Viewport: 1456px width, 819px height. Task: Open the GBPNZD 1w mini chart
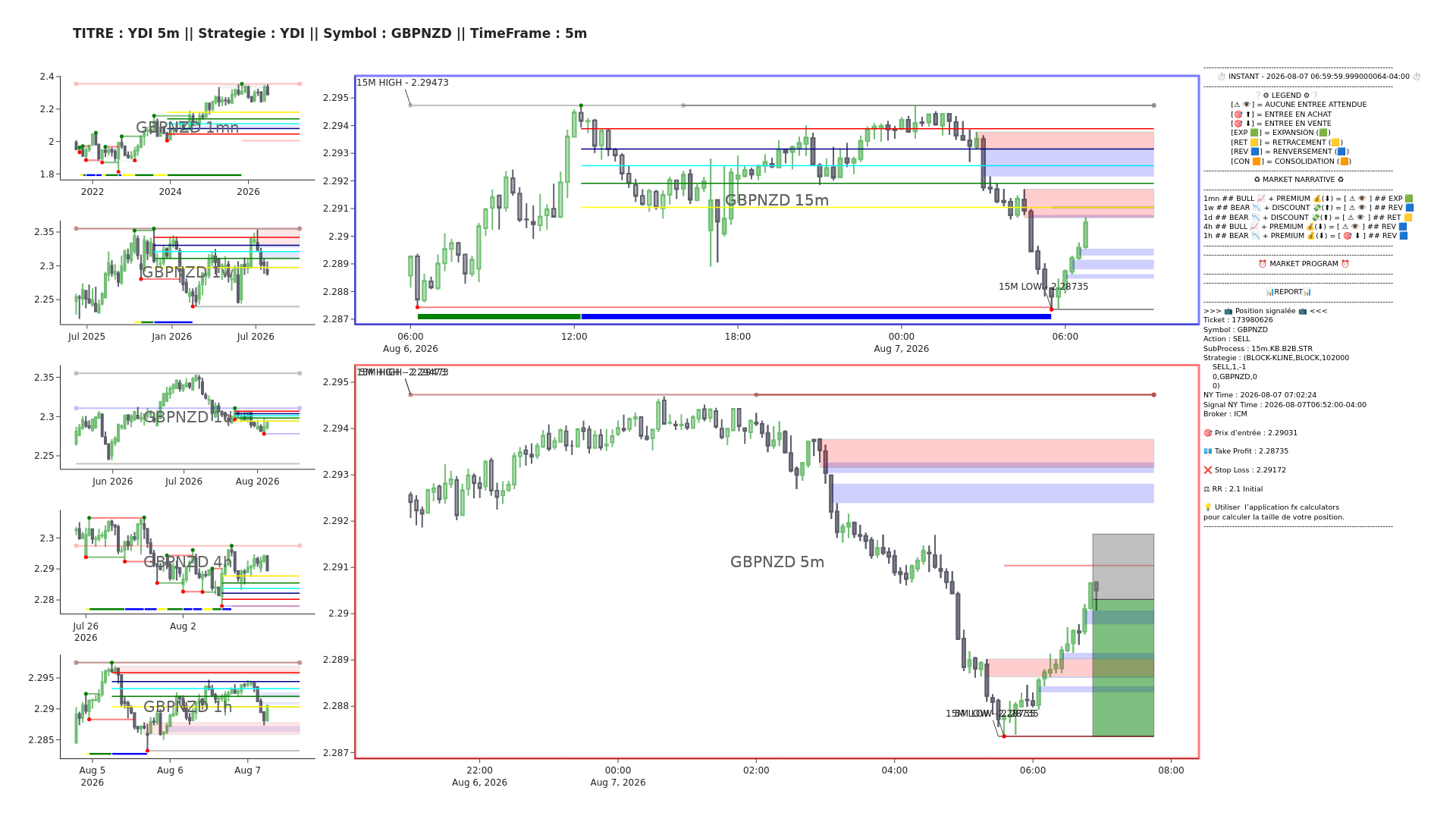187,272
